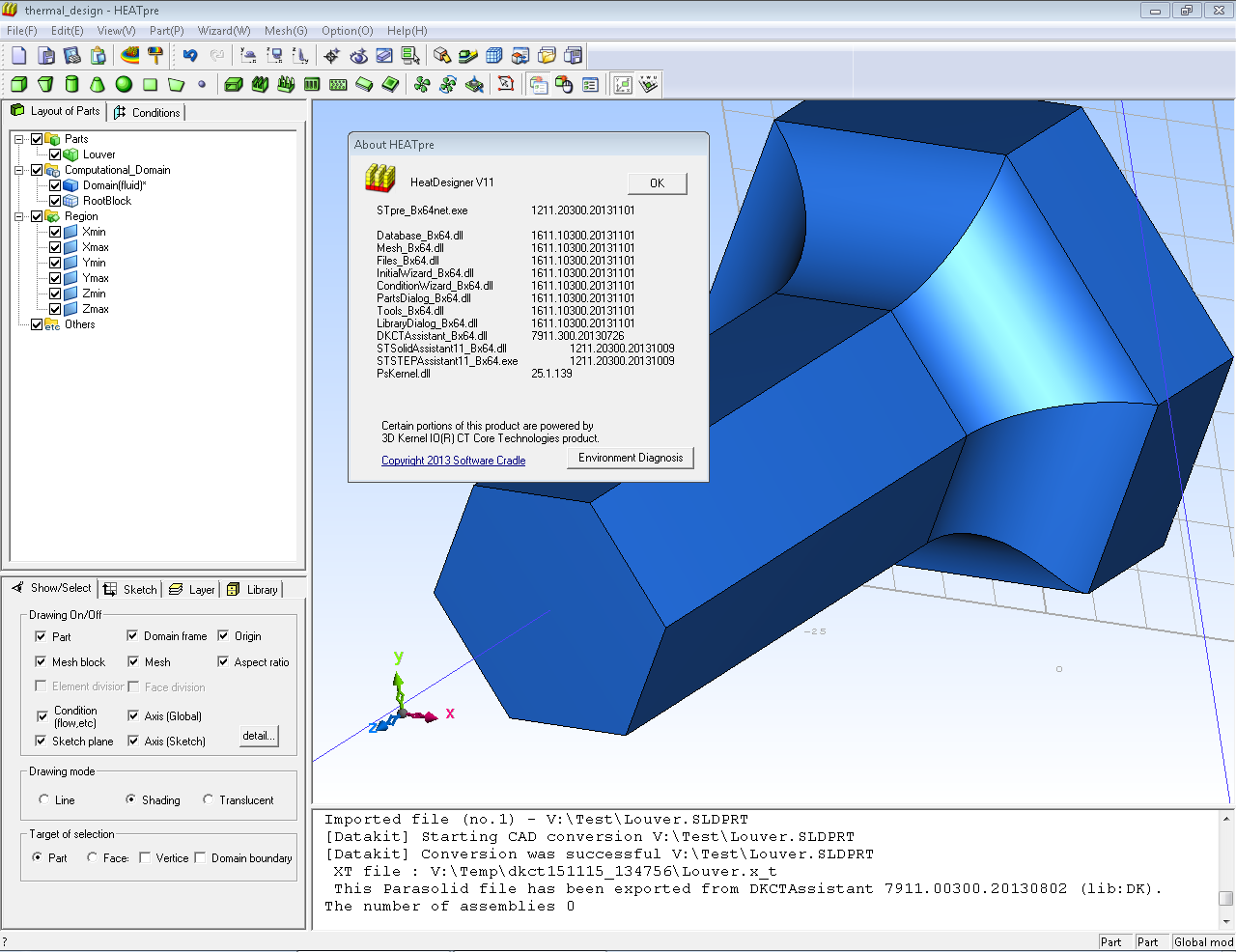Click 'The number of assemblies 0' log line
This screenshot has height=952, width=1236.
[450, 907]
